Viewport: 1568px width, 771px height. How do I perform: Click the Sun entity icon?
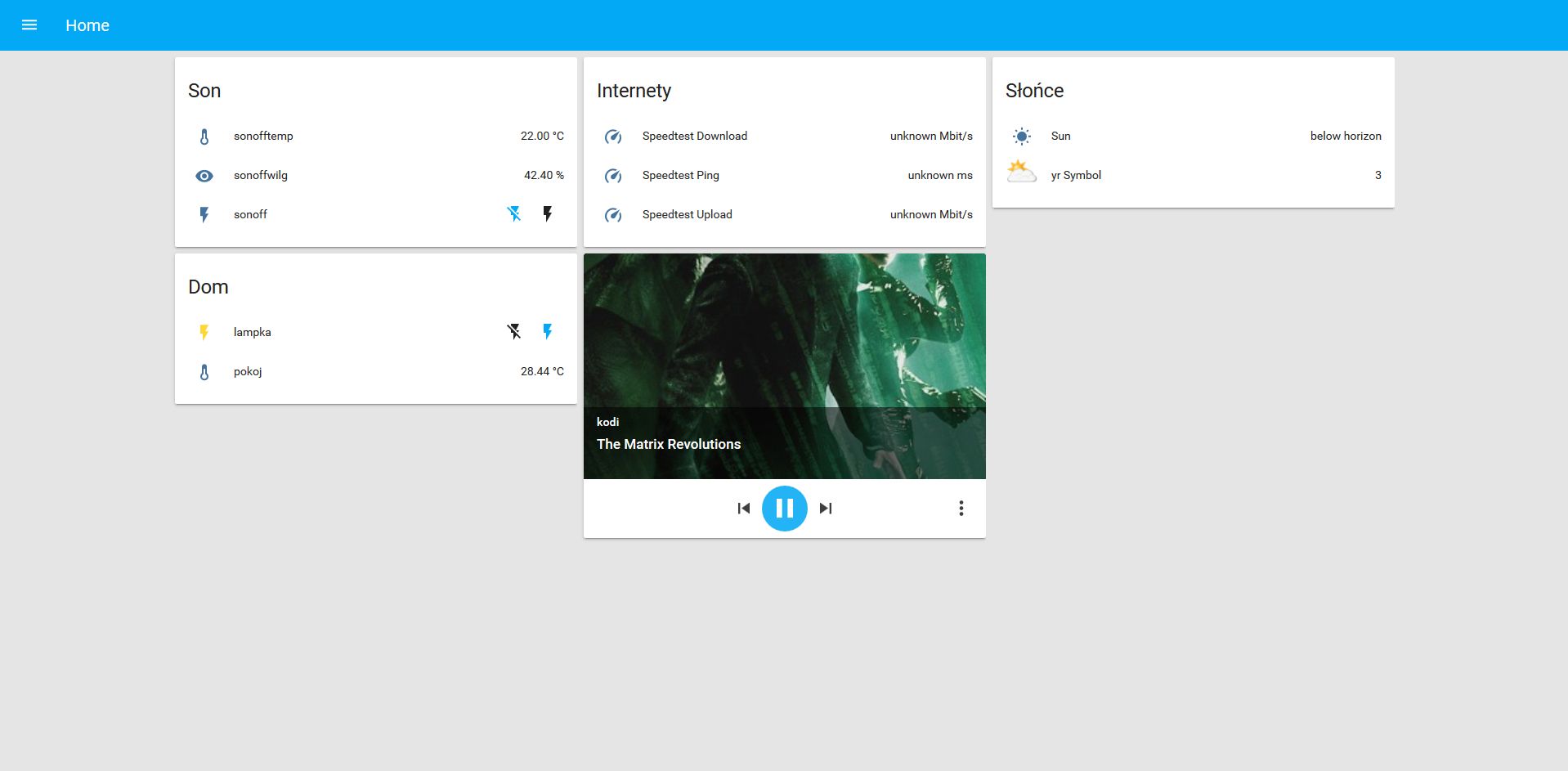pos(1022,137)
